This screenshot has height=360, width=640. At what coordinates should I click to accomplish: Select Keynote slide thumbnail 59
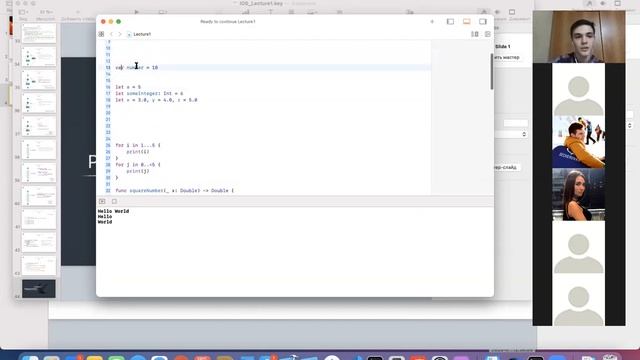tap(39, 173)
